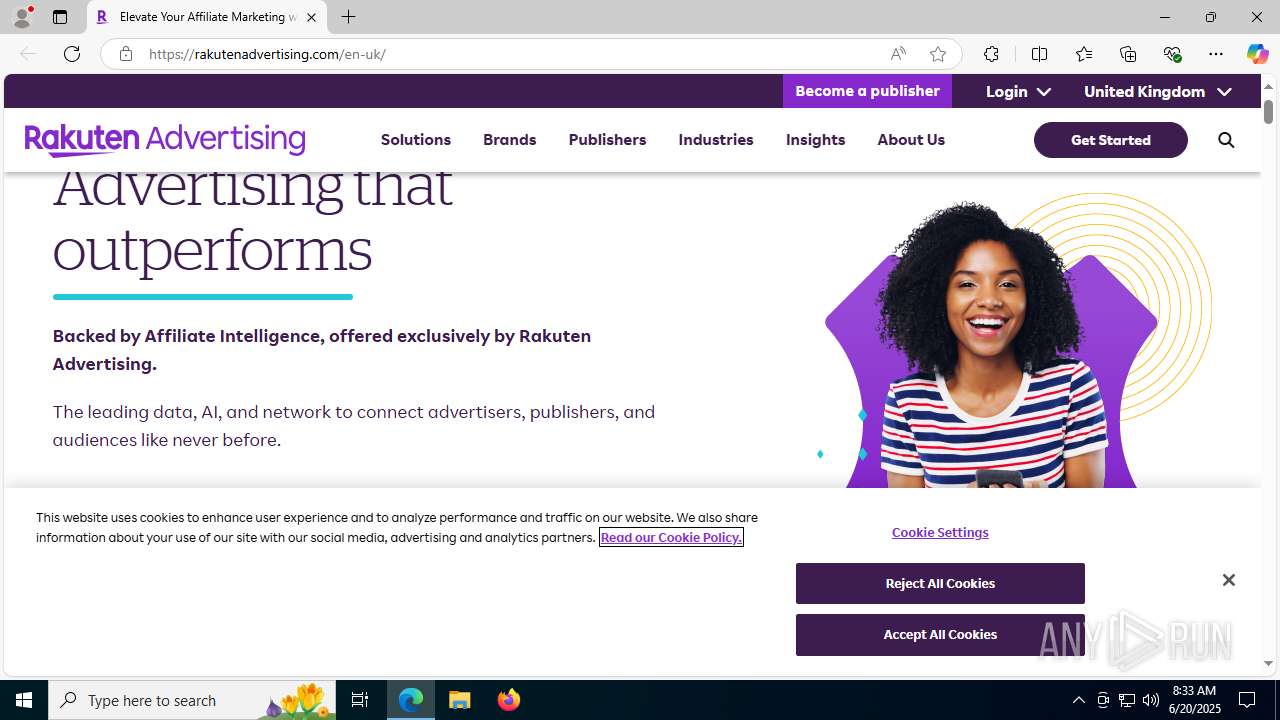Open the Favorites list icon

pos(1083,54)
